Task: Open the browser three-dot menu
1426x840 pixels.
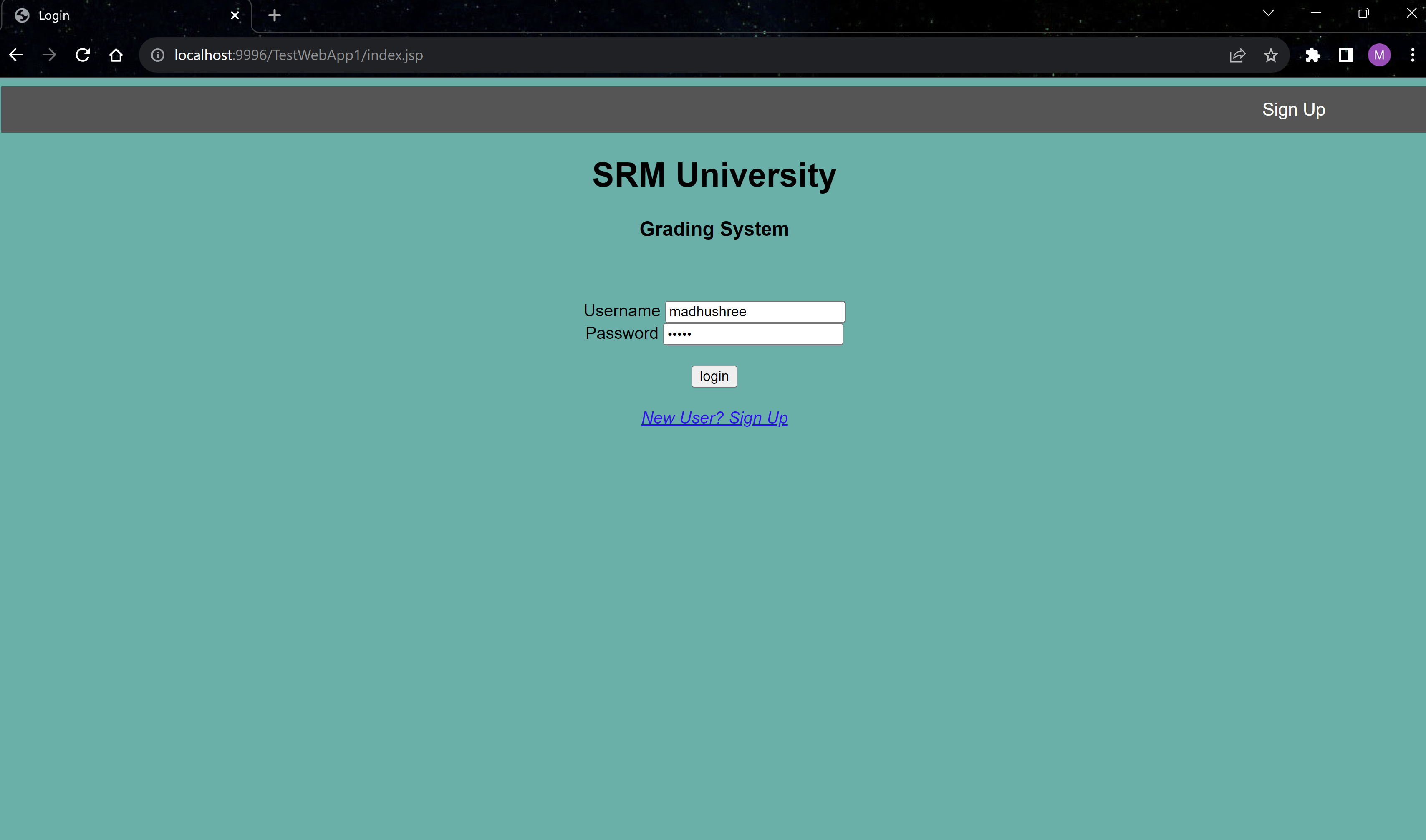Action: 1412,55
